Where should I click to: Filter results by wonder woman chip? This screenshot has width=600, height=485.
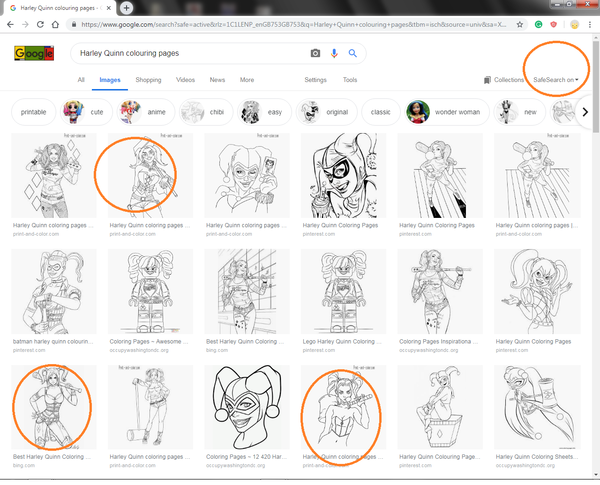coord(447,112)
